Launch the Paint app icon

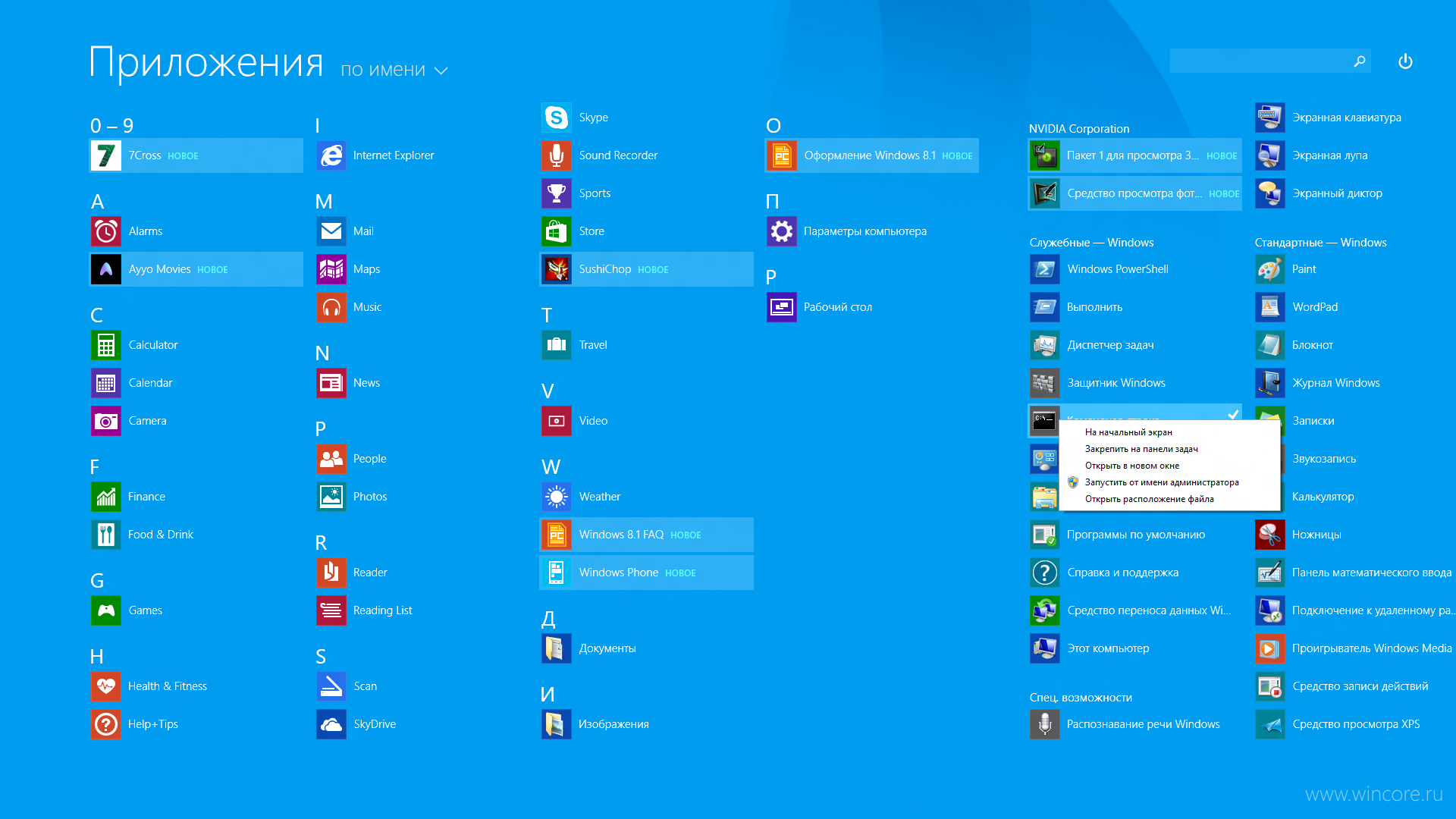(x=1270, y=269)
